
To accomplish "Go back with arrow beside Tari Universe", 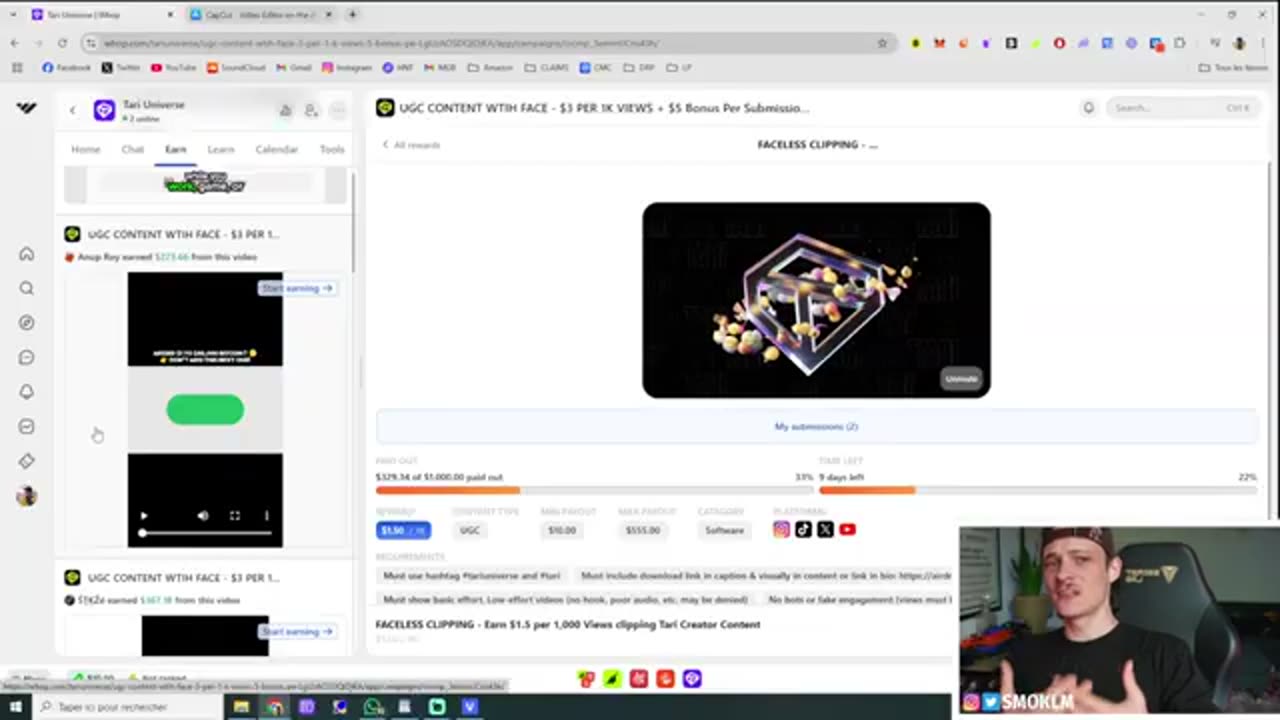I will 72,110.
